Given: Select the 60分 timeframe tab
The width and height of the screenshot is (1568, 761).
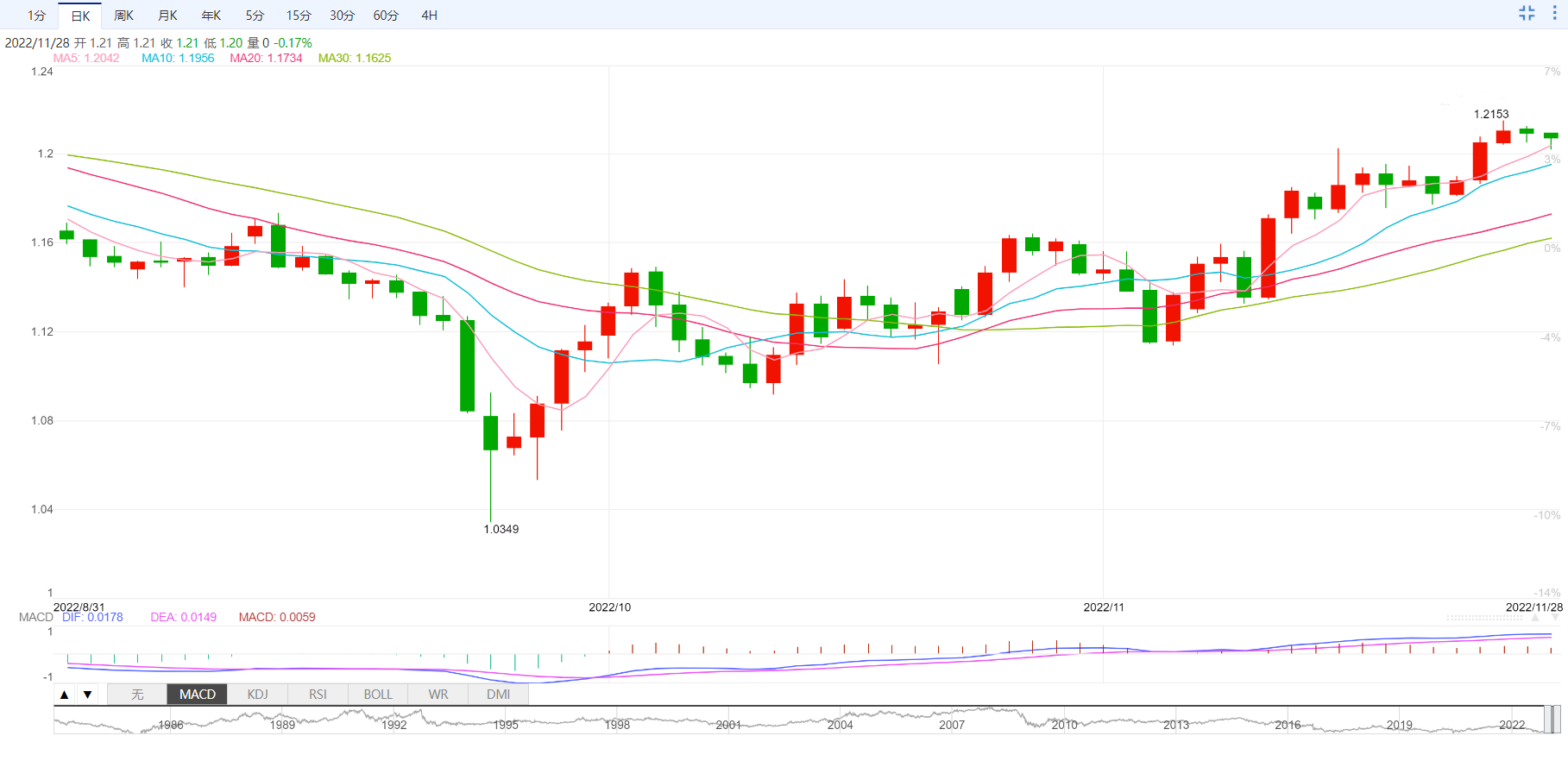Looking at the screenshot, I should (x=386, y=16).
